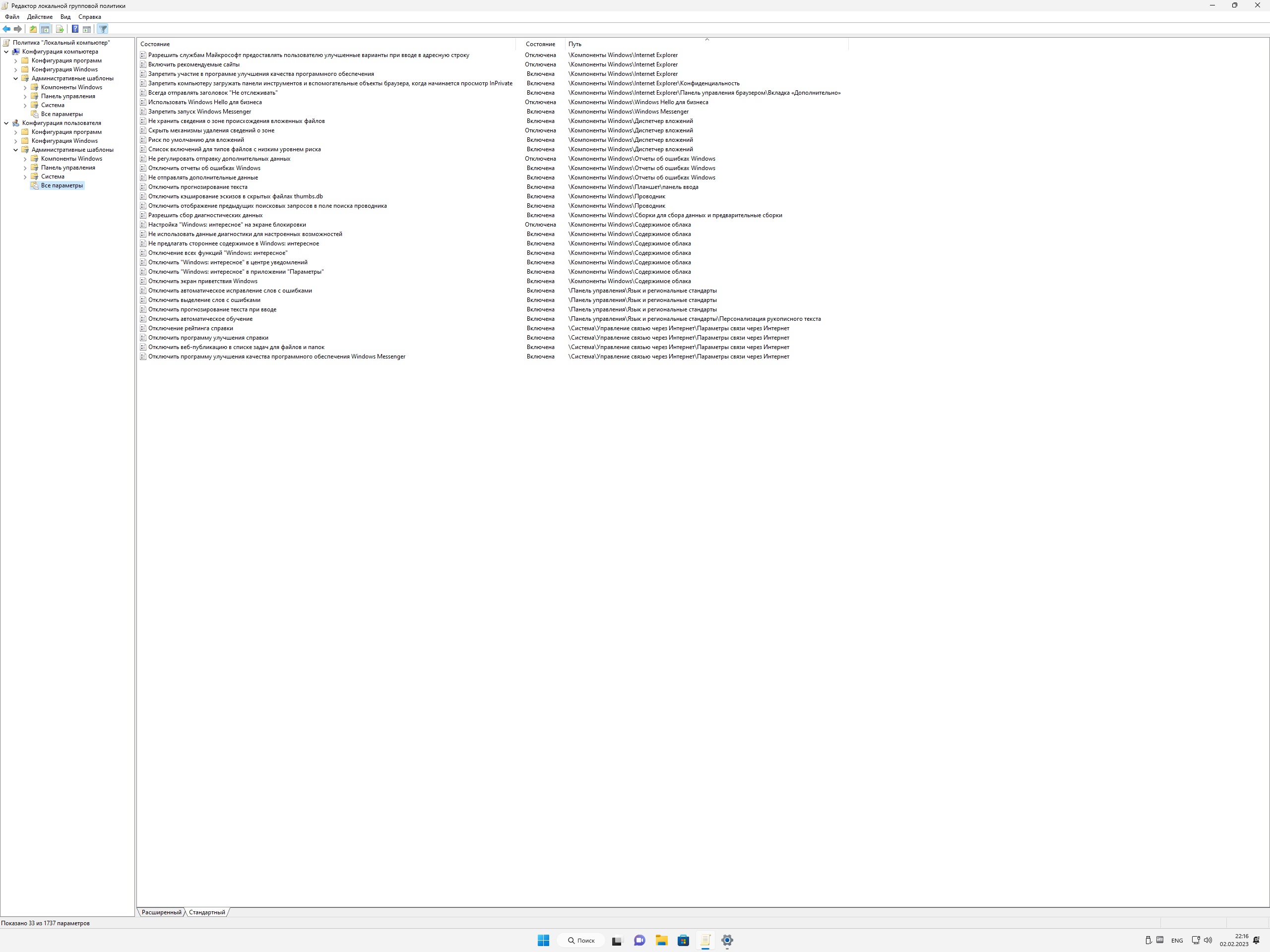
Task: Switch to the Стандартный tab
Action: pos(207,912)
